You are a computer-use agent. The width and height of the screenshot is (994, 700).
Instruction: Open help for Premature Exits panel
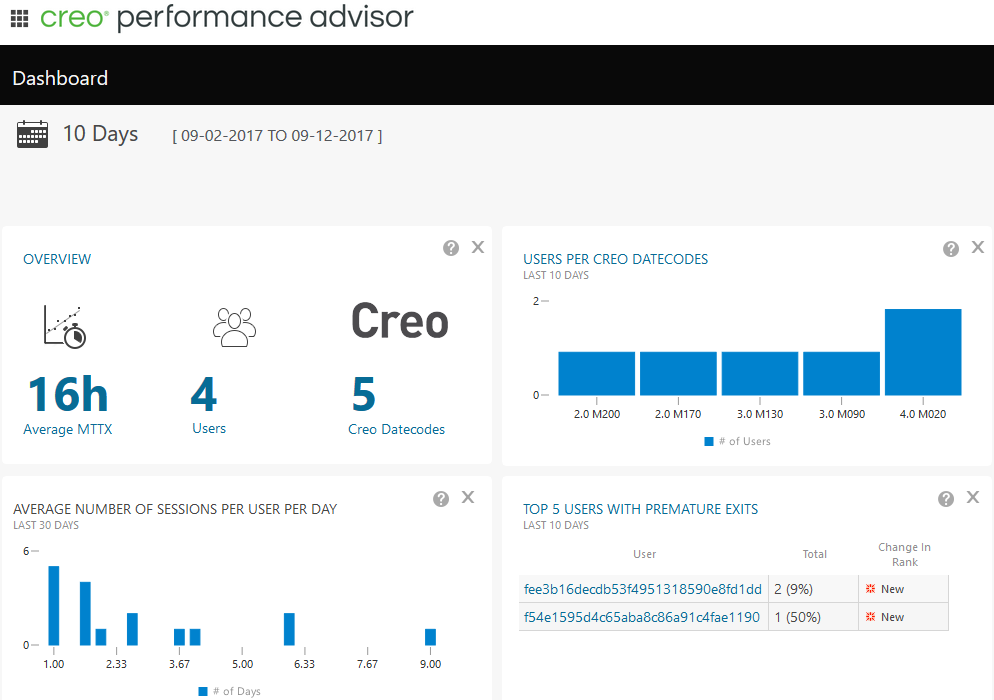click(x=946, y=498)
